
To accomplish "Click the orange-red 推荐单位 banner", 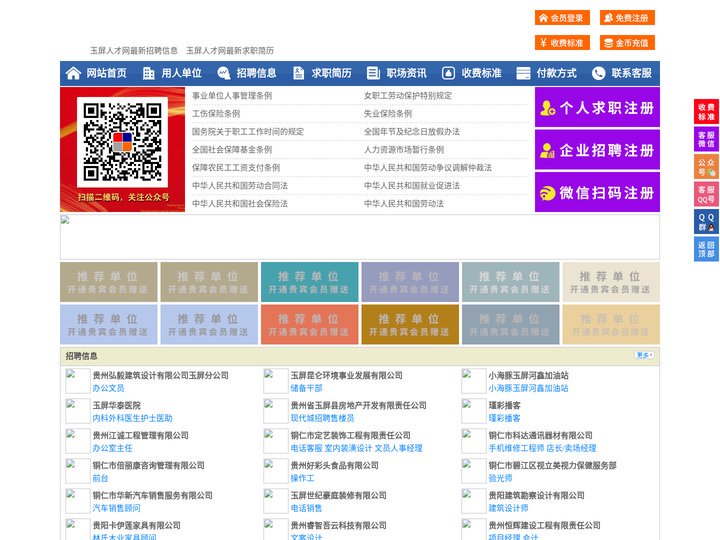I will point(309,324).
